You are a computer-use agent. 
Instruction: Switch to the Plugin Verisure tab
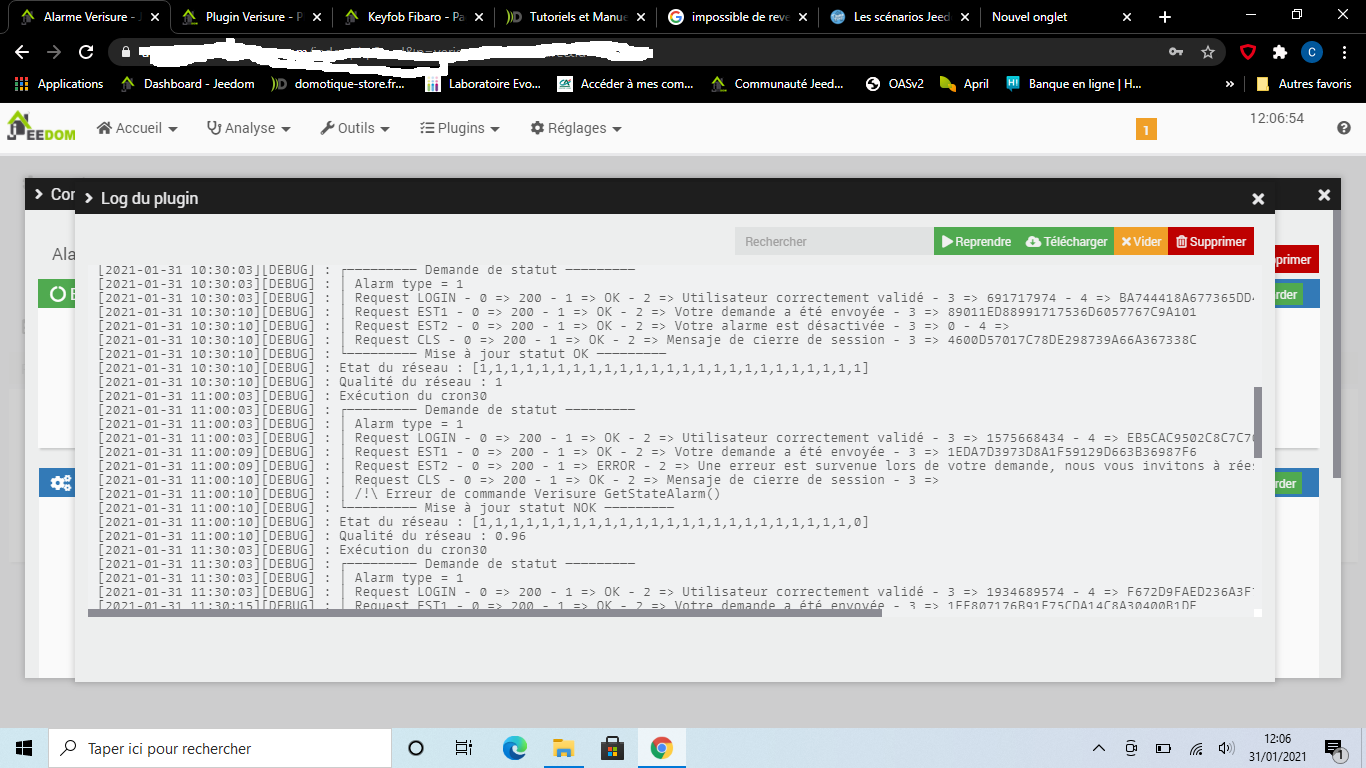(x=250, y=17)
